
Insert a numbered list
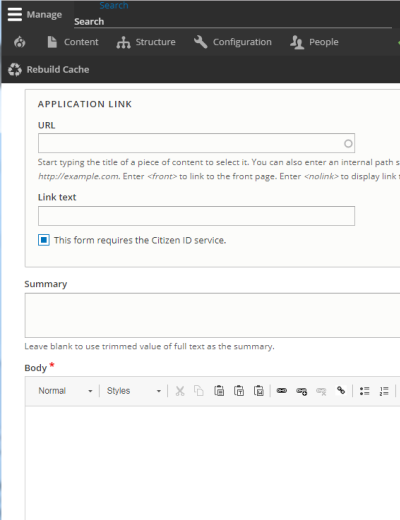384,391
